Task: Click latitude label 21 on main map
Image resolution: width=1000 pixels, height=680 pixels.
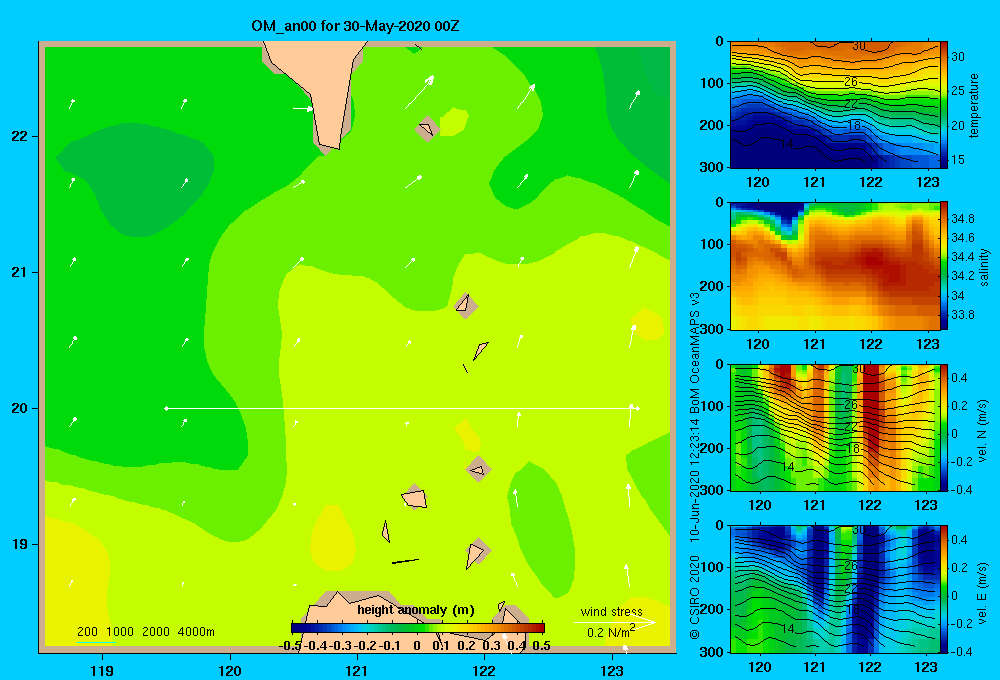Action: pos(20,272)
